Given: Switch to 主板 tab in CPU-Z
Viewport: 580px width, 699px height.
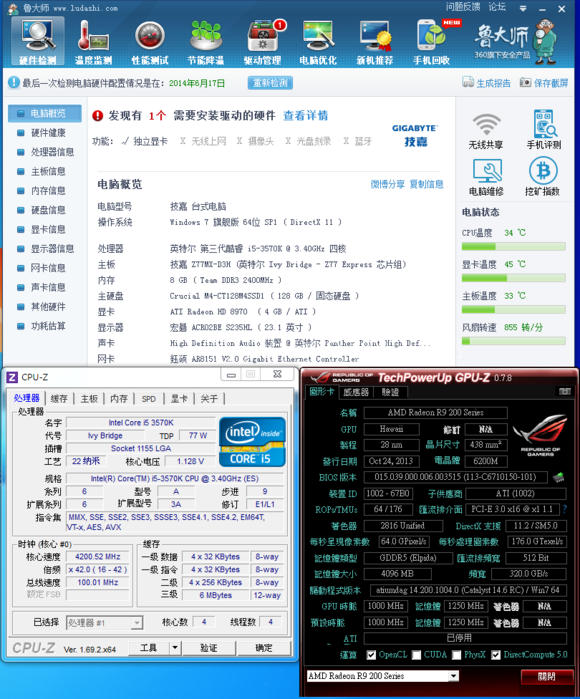Looking at the screenshot, I should tap(89, 399).
